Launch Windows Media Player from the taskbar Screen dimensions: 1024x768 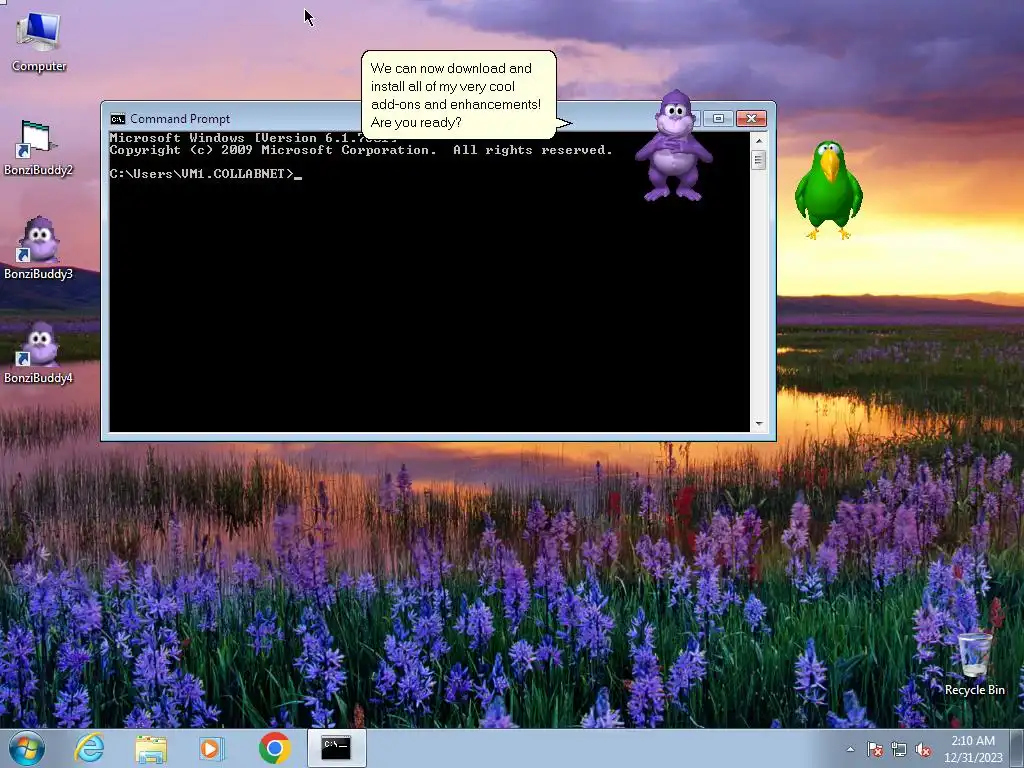[x=210, y=748]
